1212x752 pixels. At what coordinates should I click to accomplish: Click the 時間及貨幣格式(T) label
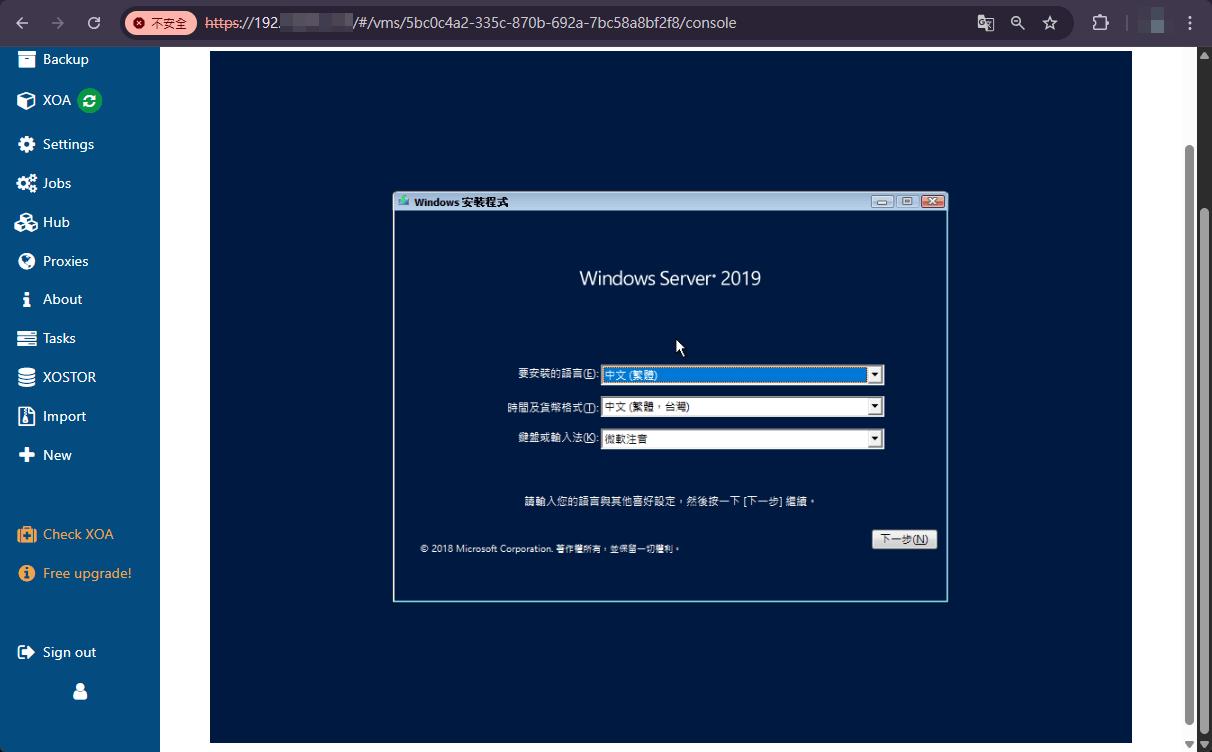(x=552, y=407)
